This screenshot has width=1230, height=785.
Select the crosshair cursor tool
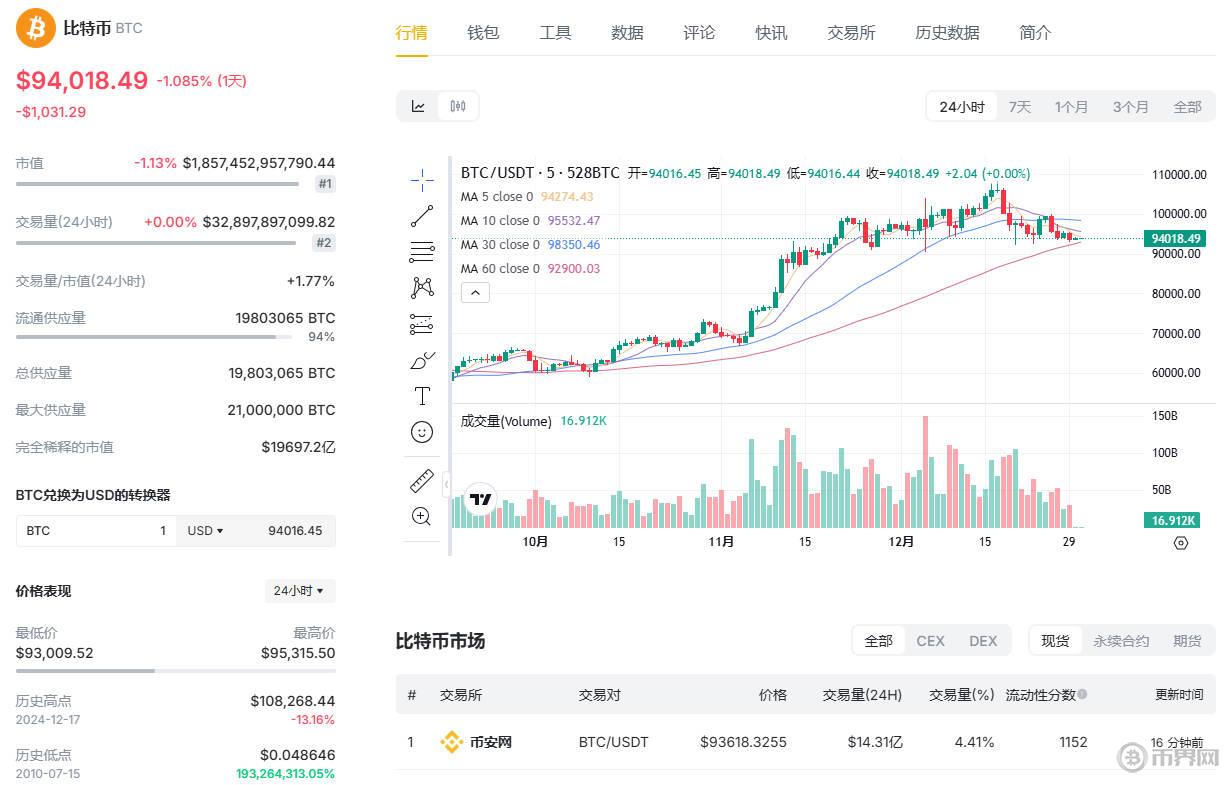coord(421,178)
